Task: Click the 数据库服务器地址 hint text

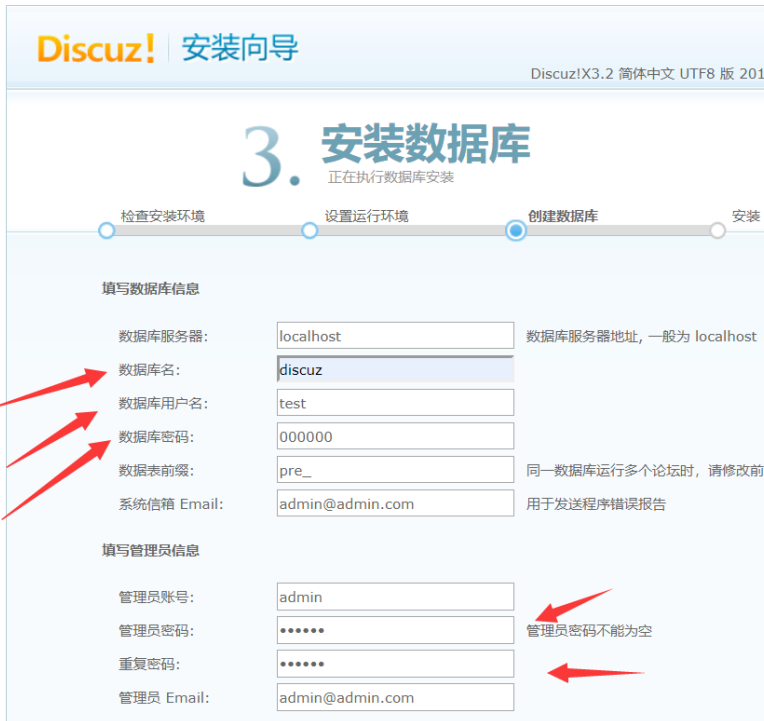Action: coord(641,336)
